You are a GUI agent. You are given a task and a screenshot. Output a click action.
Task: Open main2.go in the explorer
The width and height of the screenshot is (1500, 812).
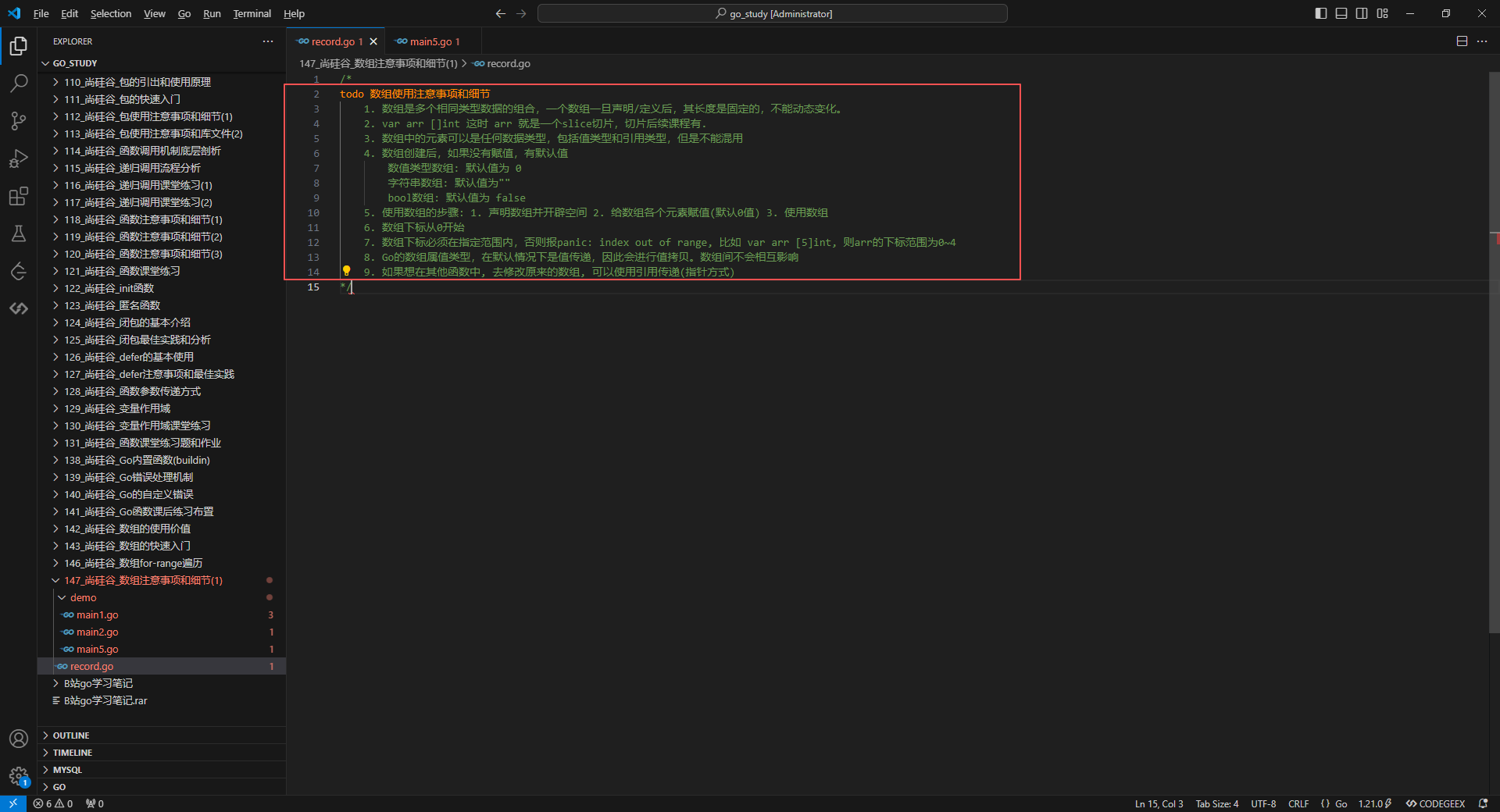click(162, 632)
